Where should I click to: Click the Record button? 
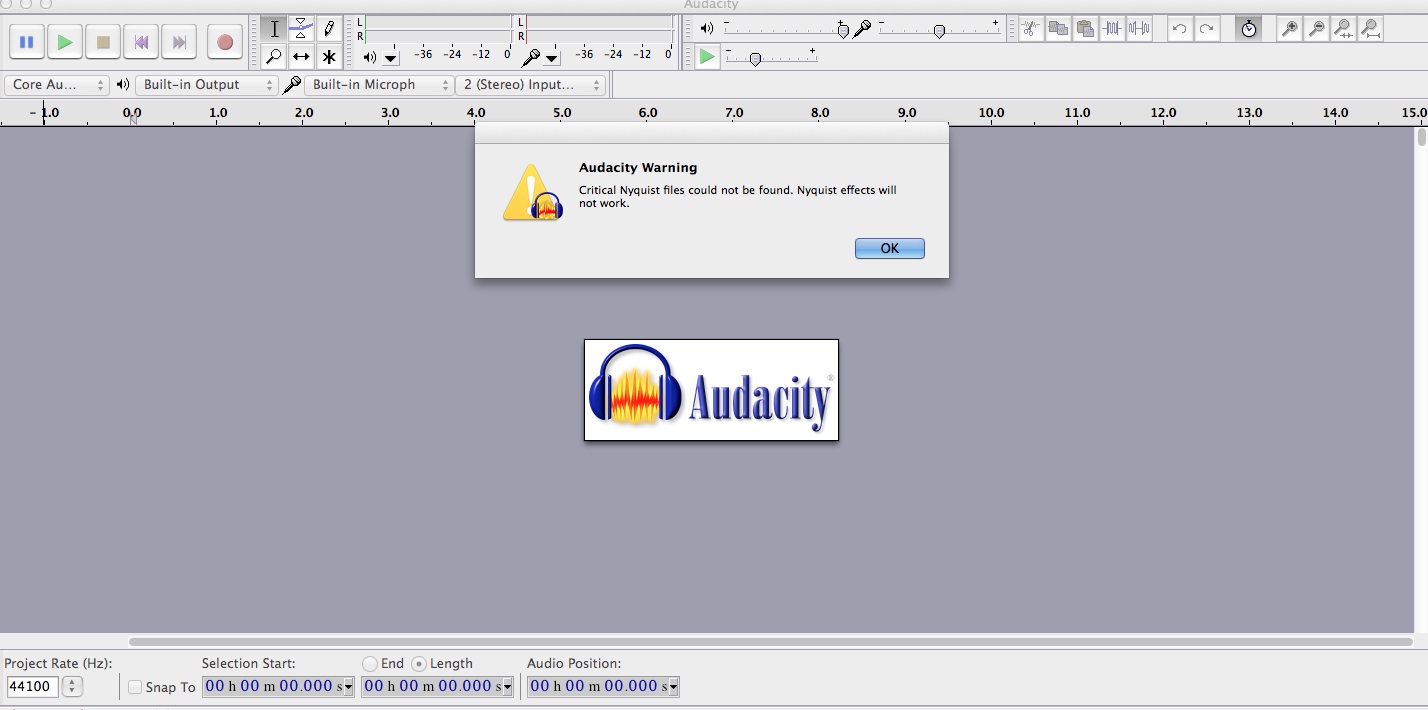[x=224, y=42]
